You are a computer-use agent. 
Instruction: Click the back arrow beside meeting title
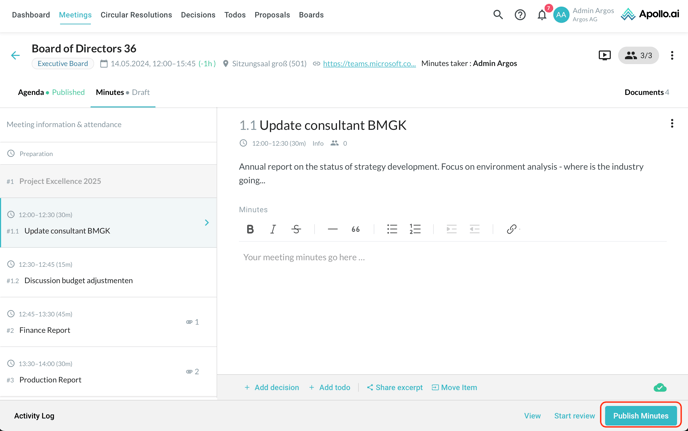pyautogui.click(x=15, y=56)
